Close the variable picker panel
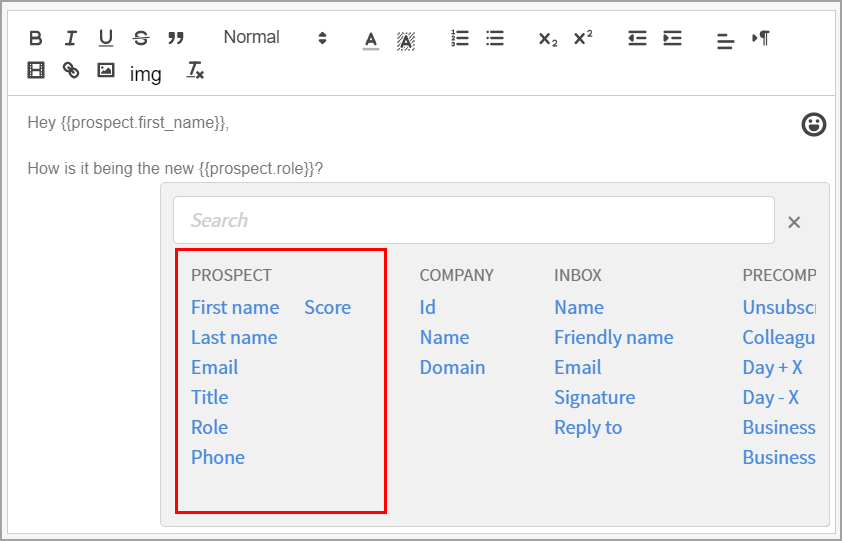Viewport: 842px width, 541px height. [794, 222]
